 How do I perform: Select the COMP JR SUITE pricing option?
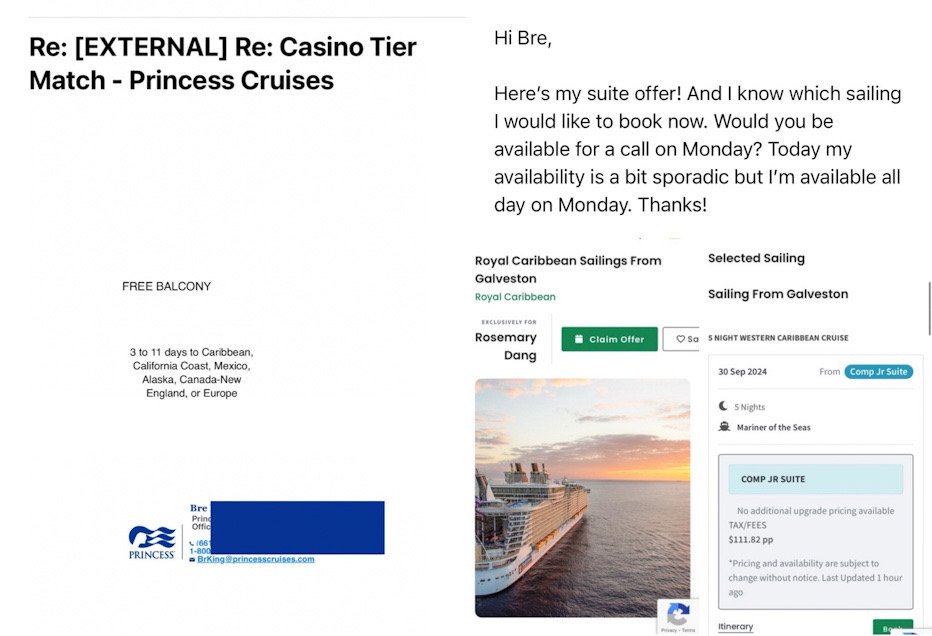(x=816, y=479)
